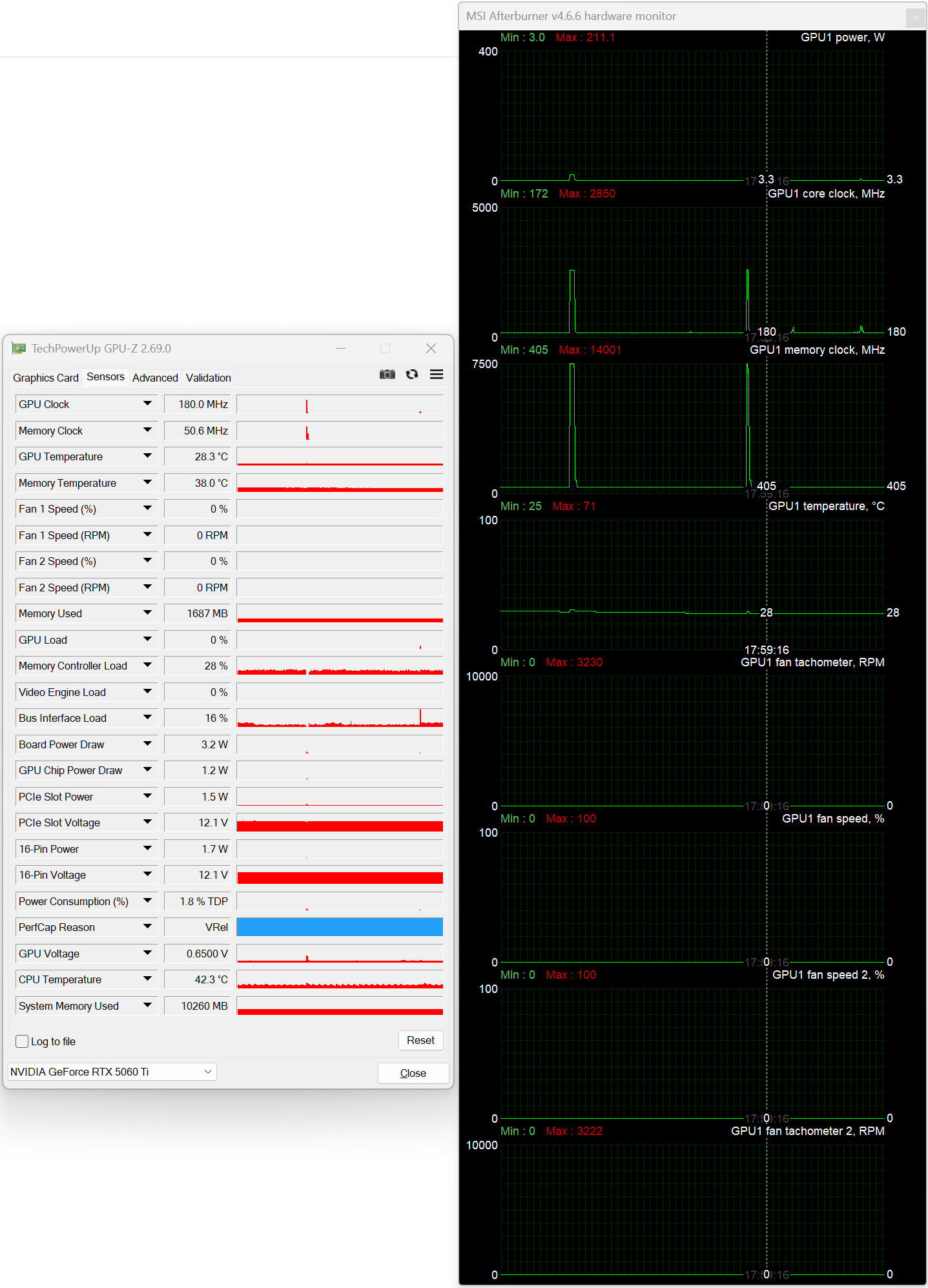Switch to the Advanced tab
The image size is (928, 1288).
(x=155, y=378)
